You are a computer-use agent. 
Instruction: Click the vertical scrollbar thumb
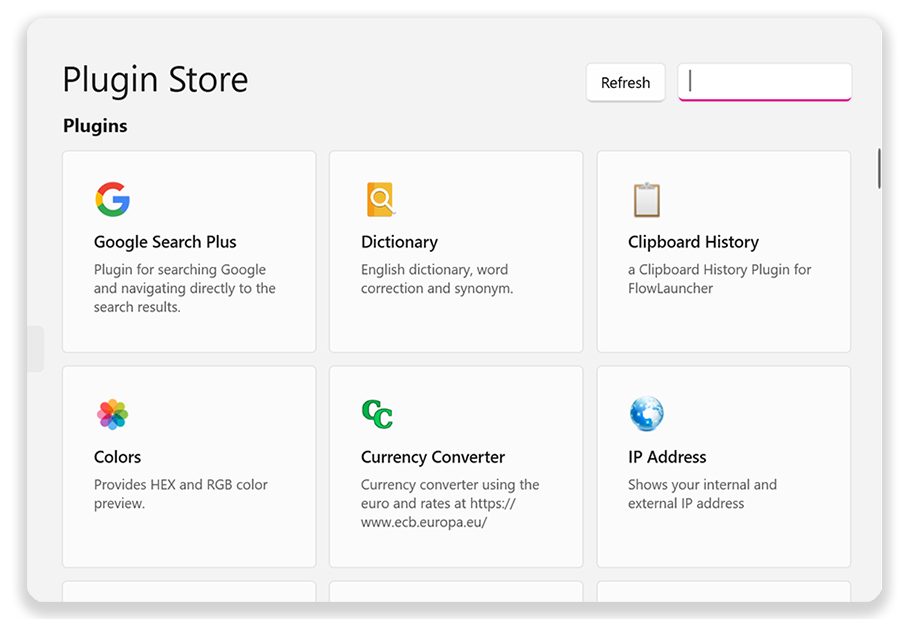click(879, 168)
